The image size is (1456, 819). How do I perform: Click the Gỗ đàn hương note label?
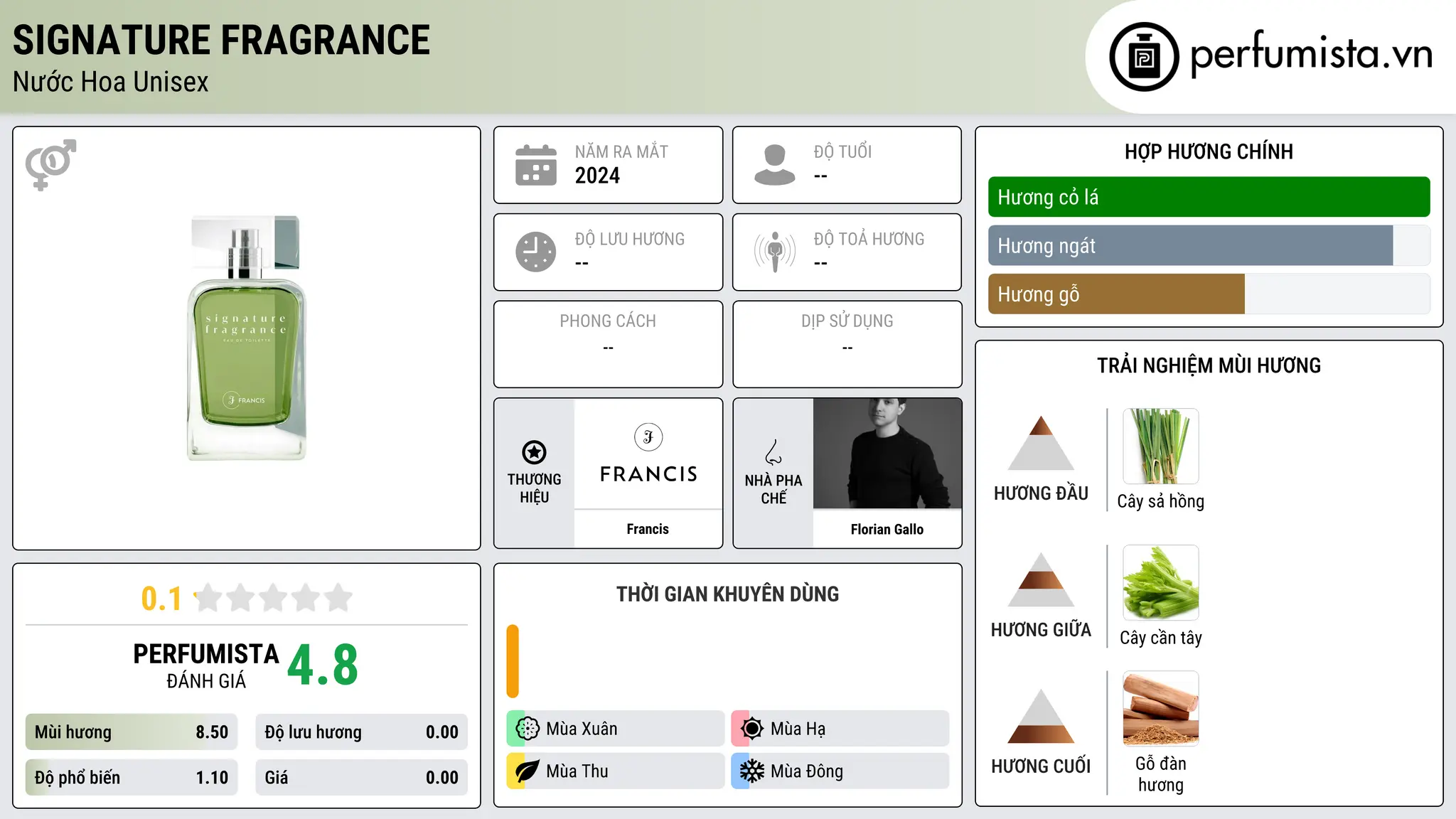click(1161, 774)
